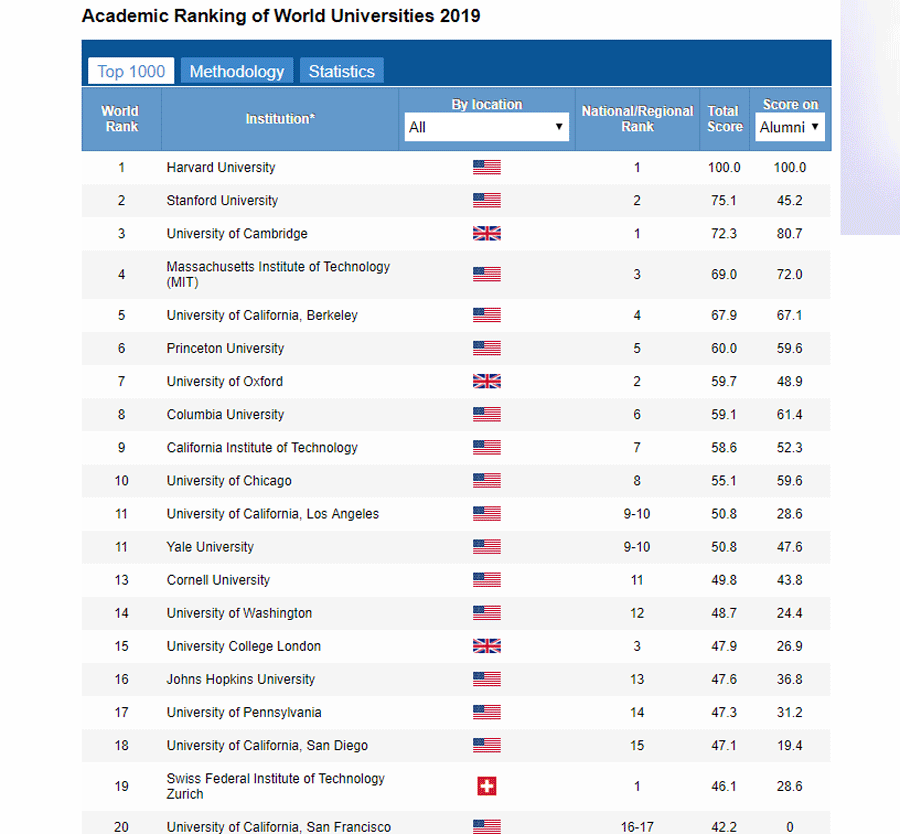Select the Top 1000 tab
This screenshot has height=834, width=900.
click(131, 71)
